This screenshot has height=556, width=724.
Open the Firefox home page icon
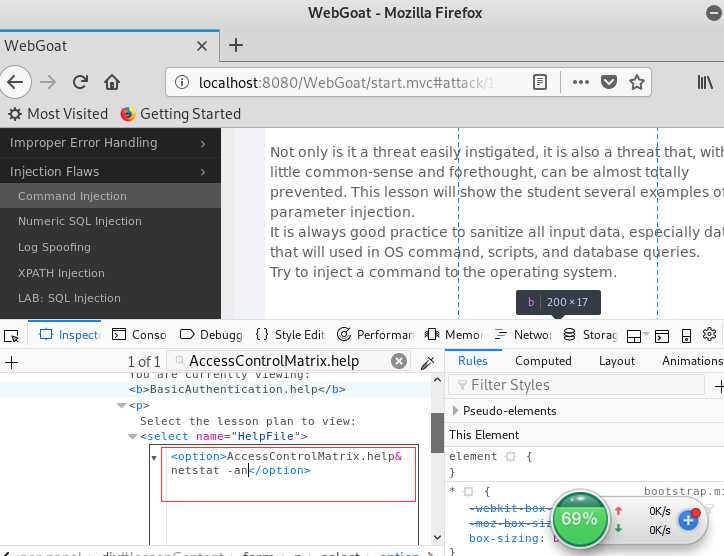[112, 82]
